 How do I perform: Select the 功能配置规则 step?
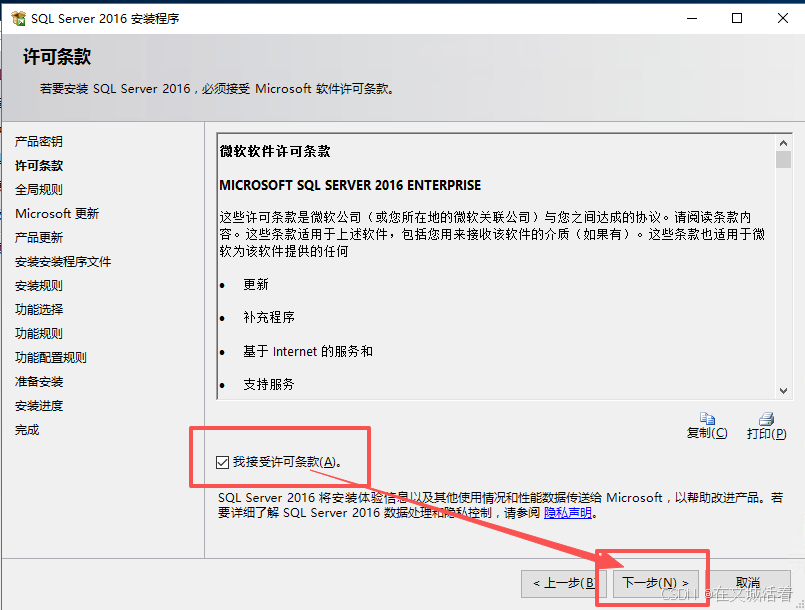(50, 358)
